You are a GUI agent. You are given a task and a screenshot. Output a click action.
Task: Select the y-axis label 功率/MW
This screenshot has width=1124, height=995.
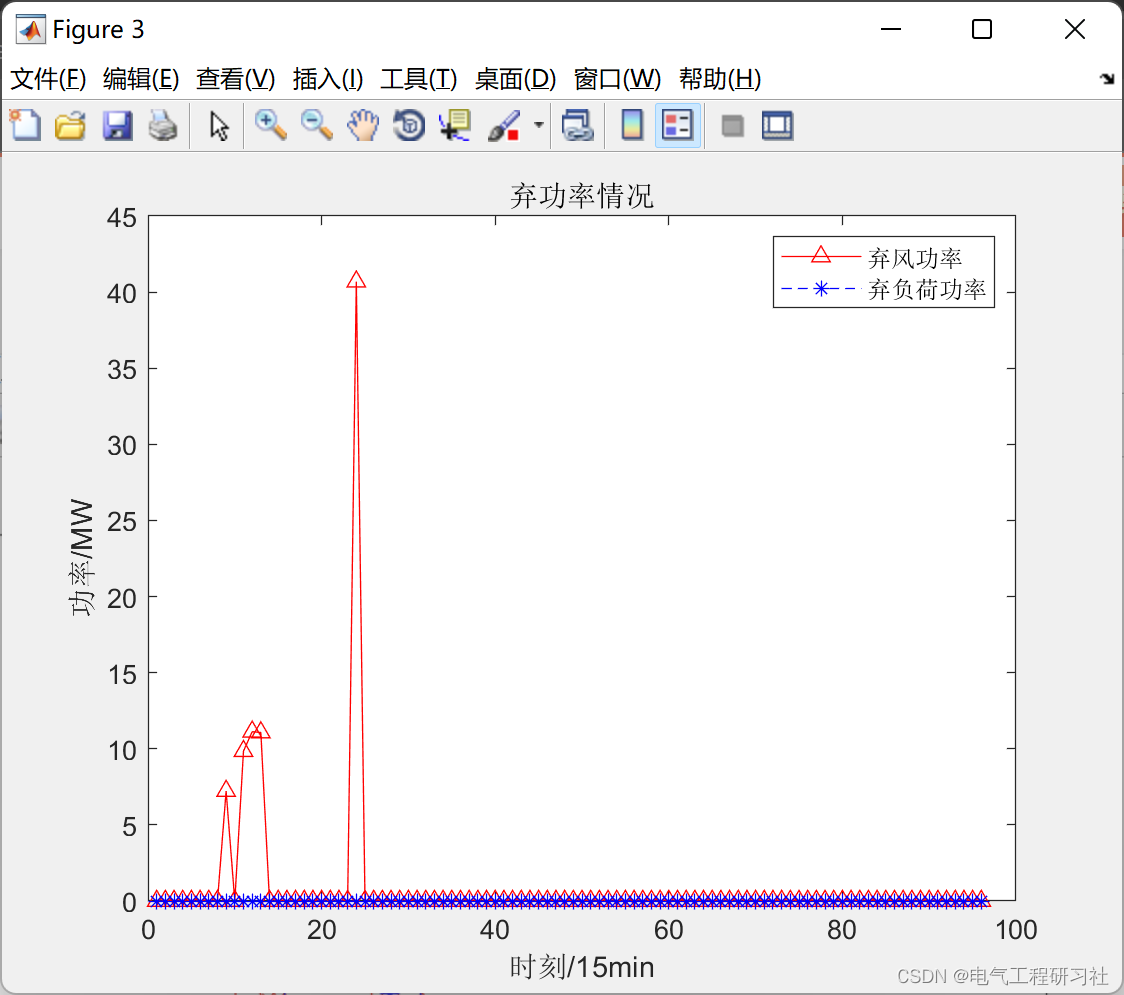pyautogui.click(x=82, y=558)
